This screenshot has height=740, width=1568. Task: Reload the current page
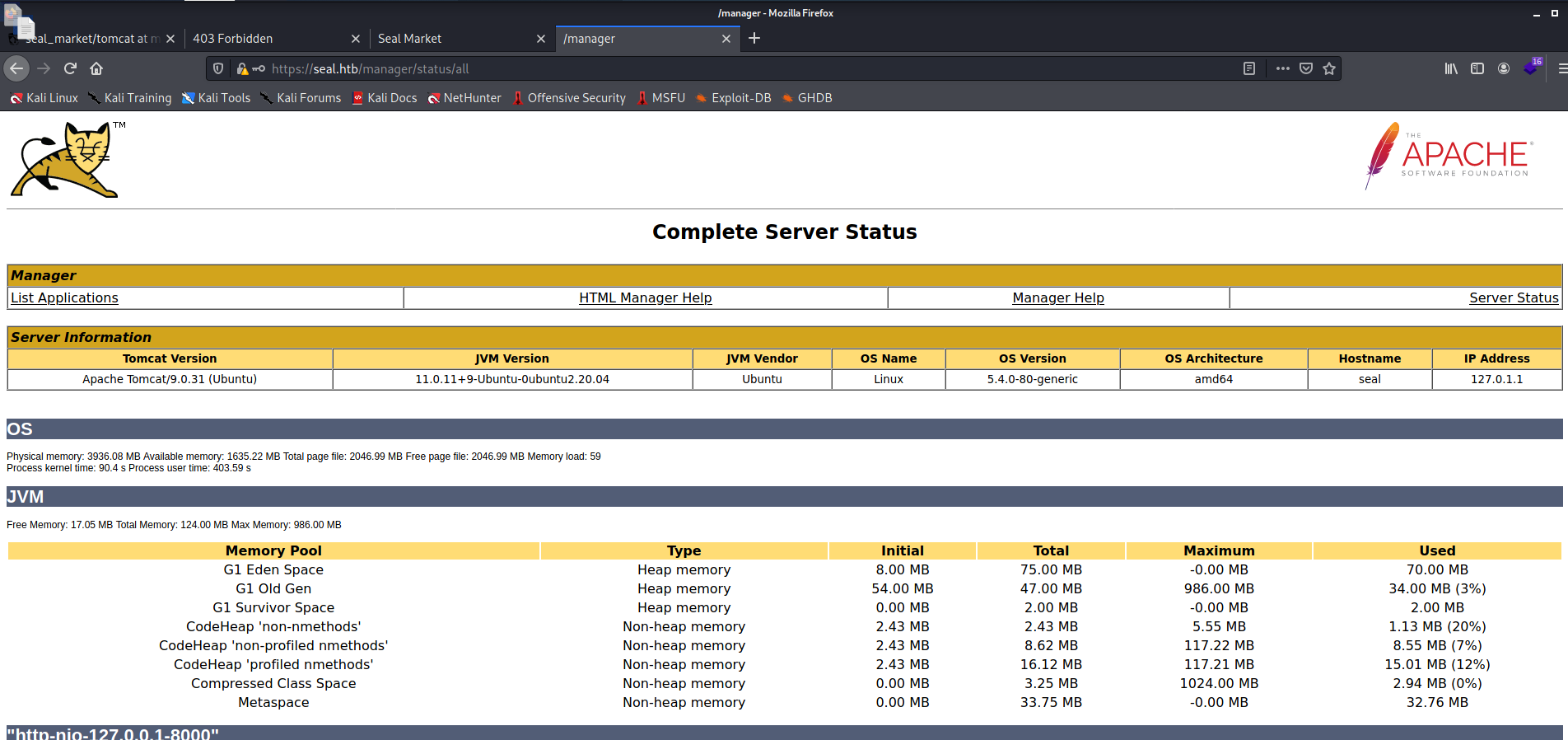70,68
